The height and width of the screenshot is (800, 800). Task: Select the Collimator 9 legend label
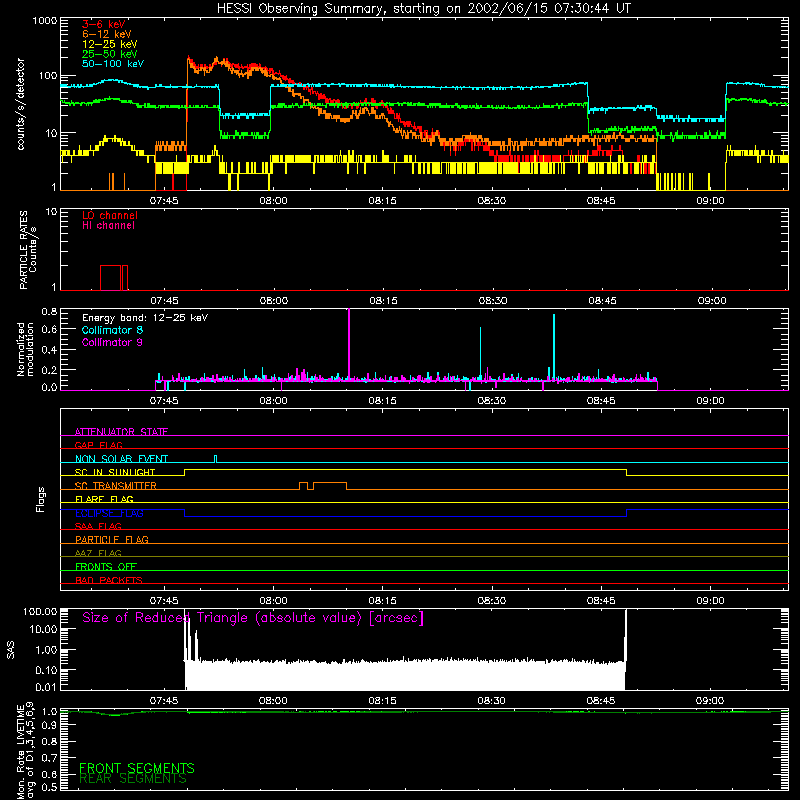click(112, 342)
